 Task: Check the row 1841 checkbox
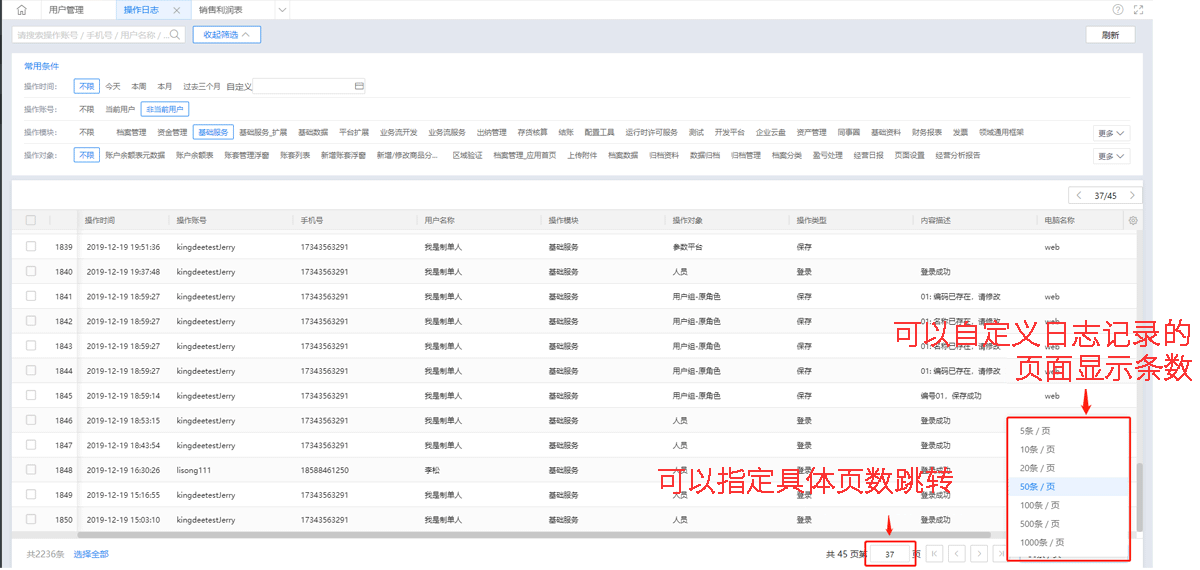pyautogui.click(x=31, y=296)
